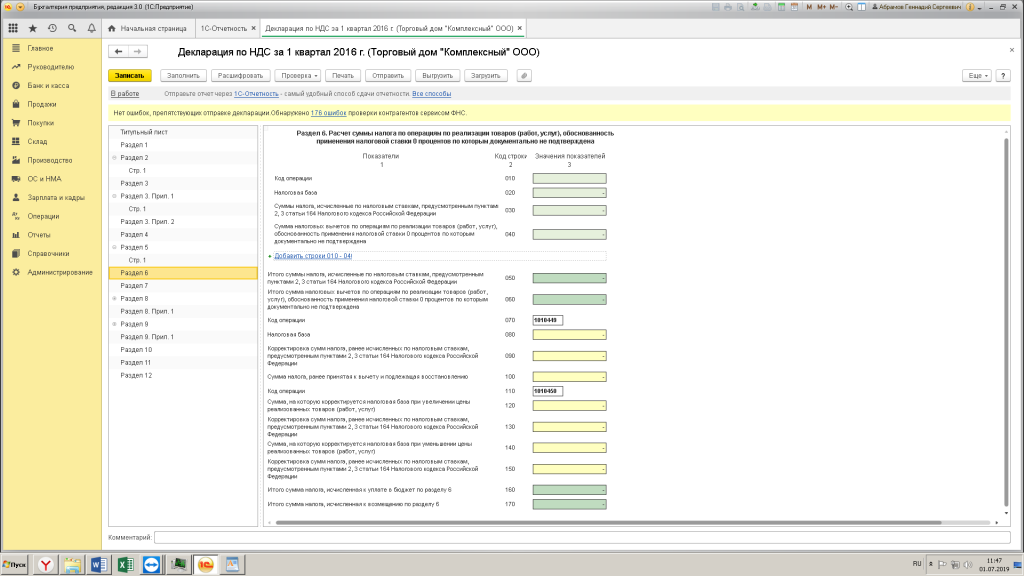Viewport: 1024px width, 576px height.
Task: Click the horizontal scrollbar under the form
Action: (x=609, y=522)
